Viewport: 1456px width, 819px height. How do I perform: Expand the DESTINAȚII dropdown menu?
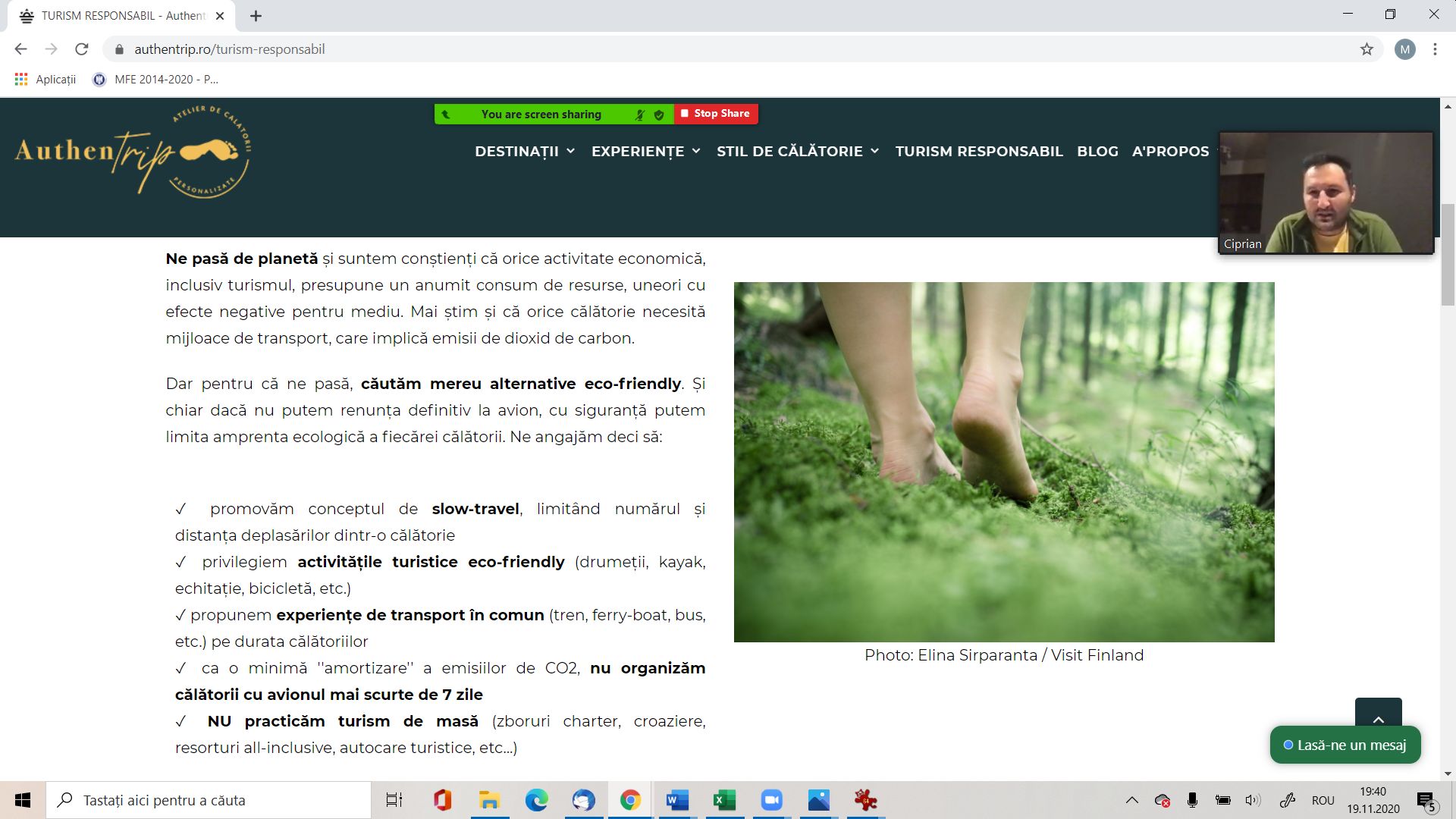pyautogui.click(x=525, y=151)
